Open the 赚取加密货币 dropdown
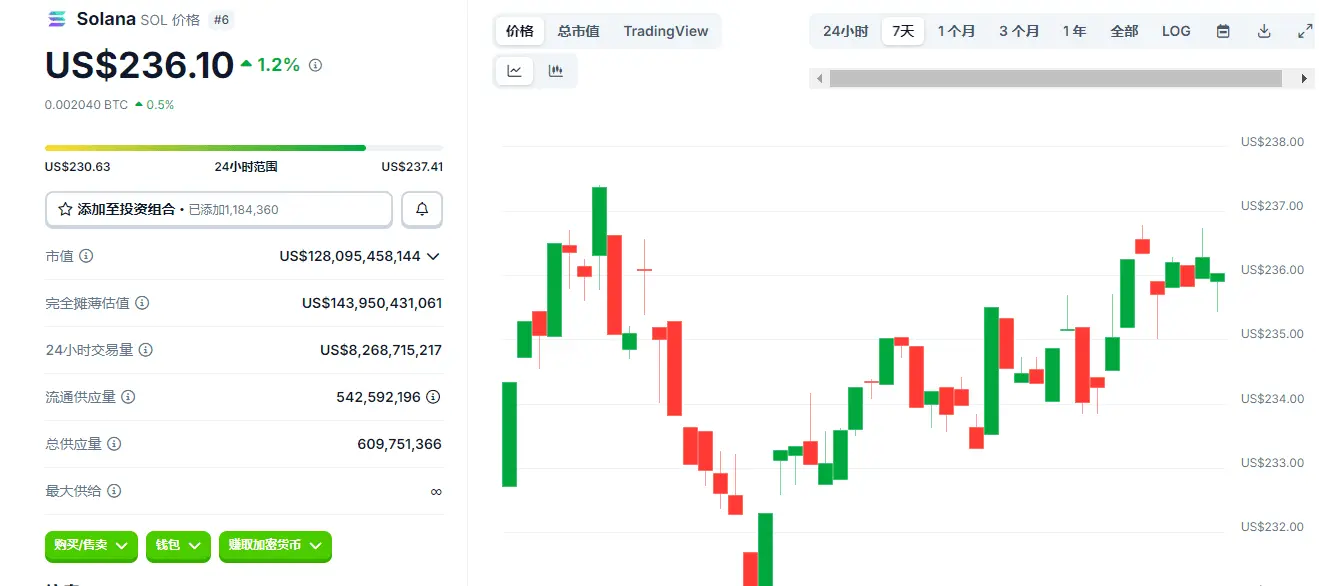Viewport: 1319px width, 586px height. [x=275, y=546]
